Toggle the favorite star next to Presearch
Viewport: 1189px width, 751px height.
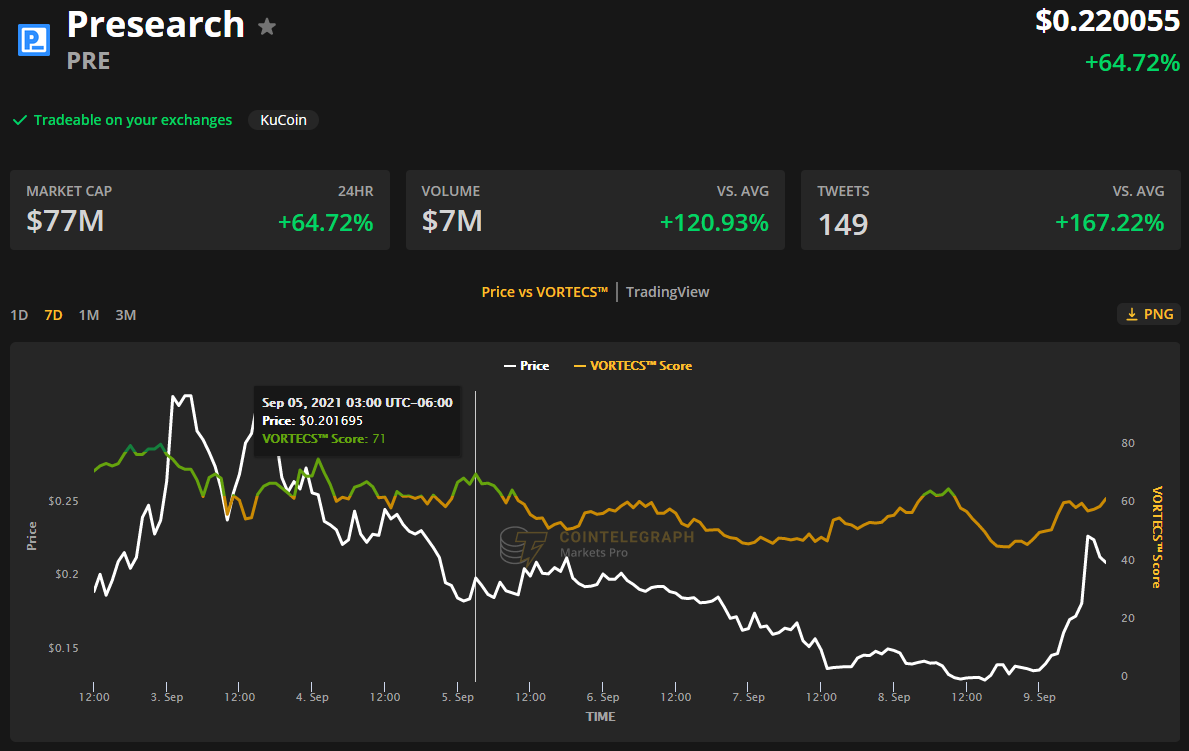[267, 27]
